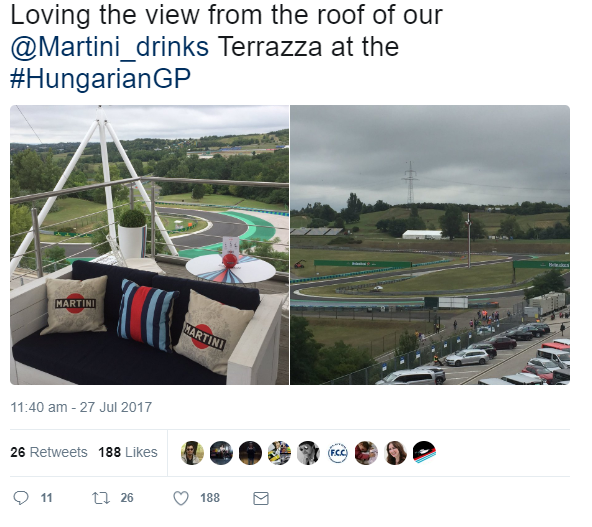Open the F.C.C. profile avatar
This screenshot has height=527, width=592.
[x=337, y=453]
